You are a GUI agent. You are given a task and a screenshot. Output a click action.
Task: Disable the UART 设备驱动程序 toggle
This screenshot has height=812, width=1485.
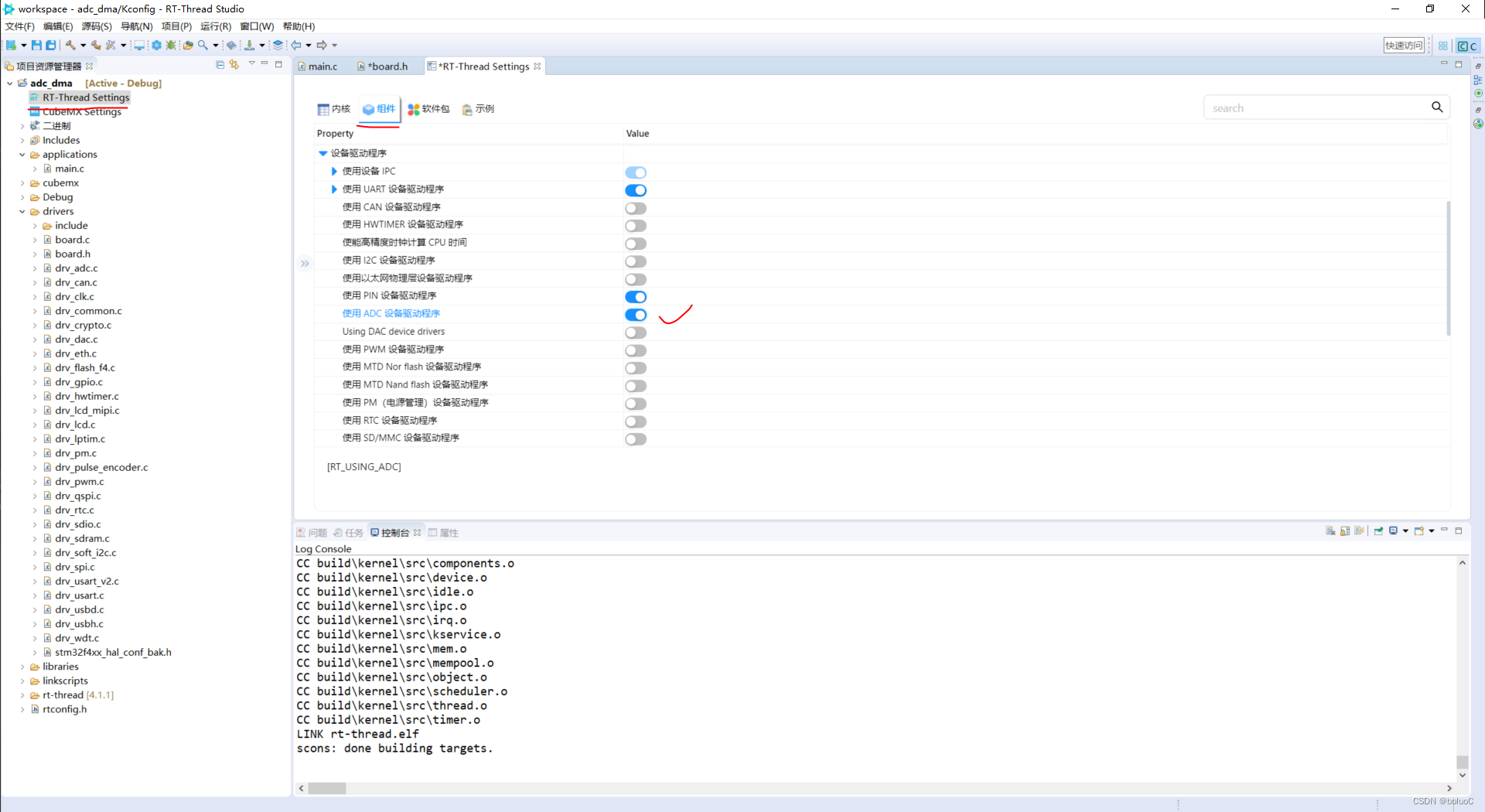coord(635,190)
